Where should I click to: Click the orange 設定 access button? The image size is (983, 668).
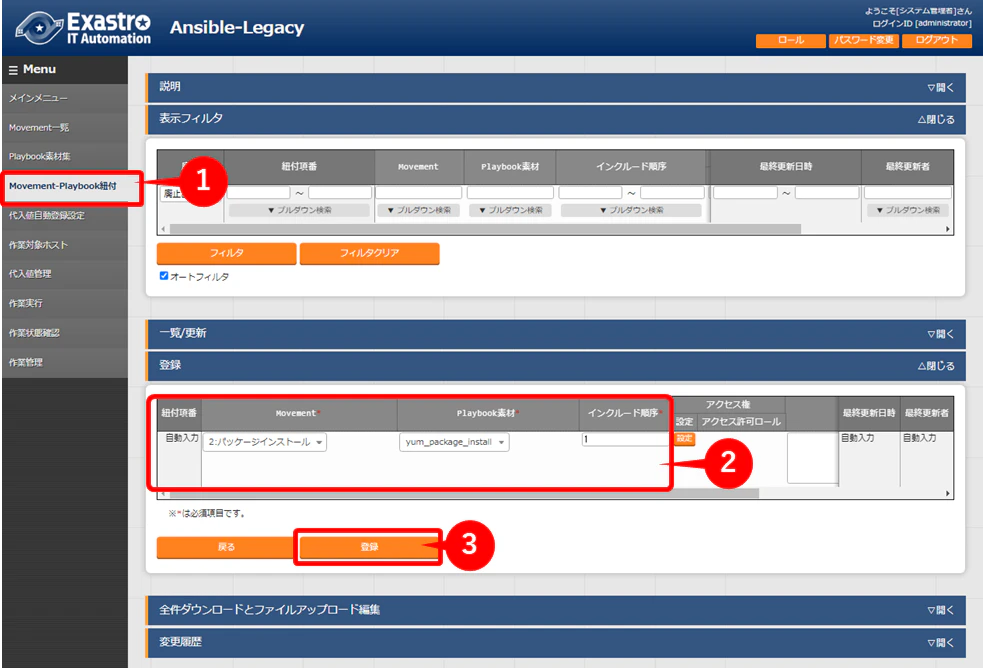pyautogui.click(x=685, y=439)
